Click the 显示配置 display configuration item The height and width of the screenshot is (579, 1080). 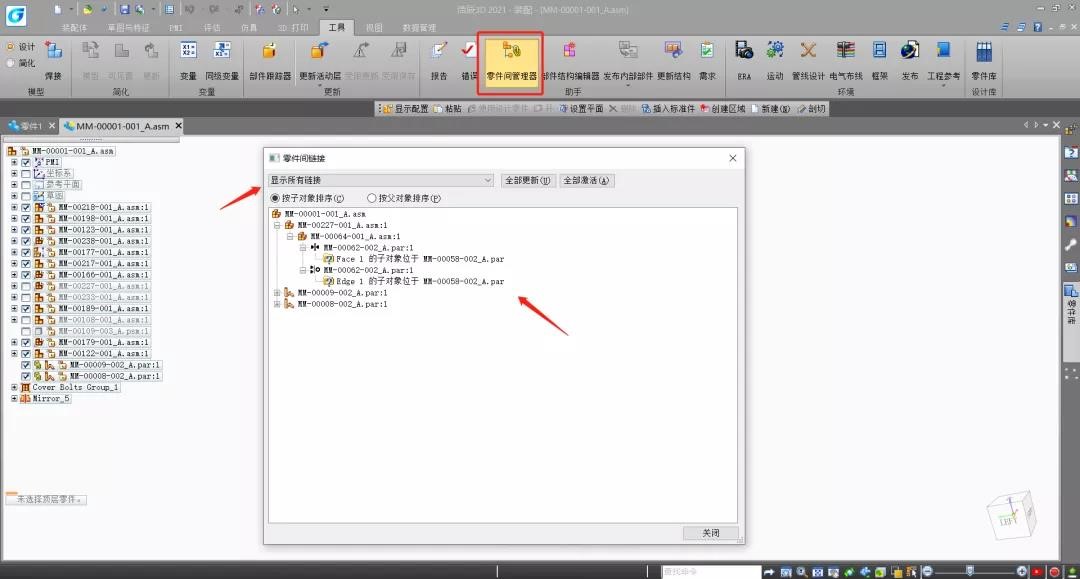406,109
